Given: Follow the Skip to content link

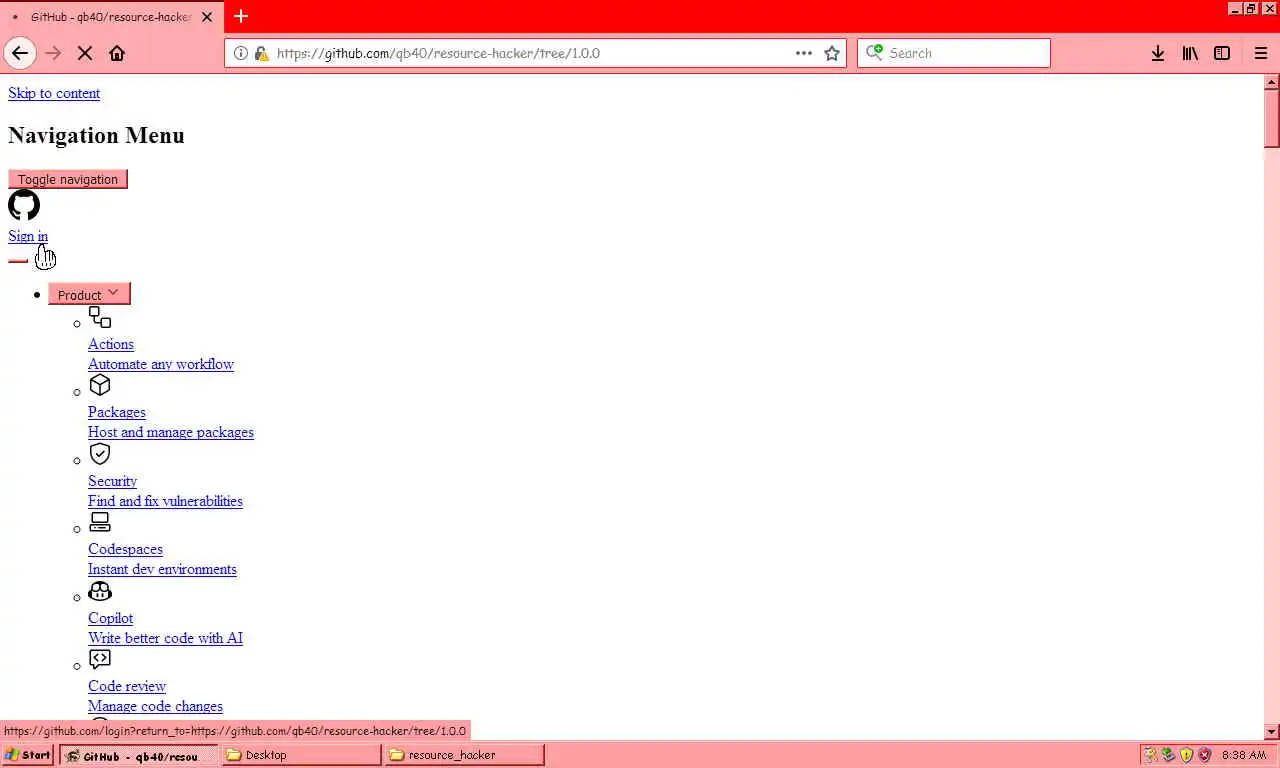Looking at the screenshot, I should [x=54, y=93].
